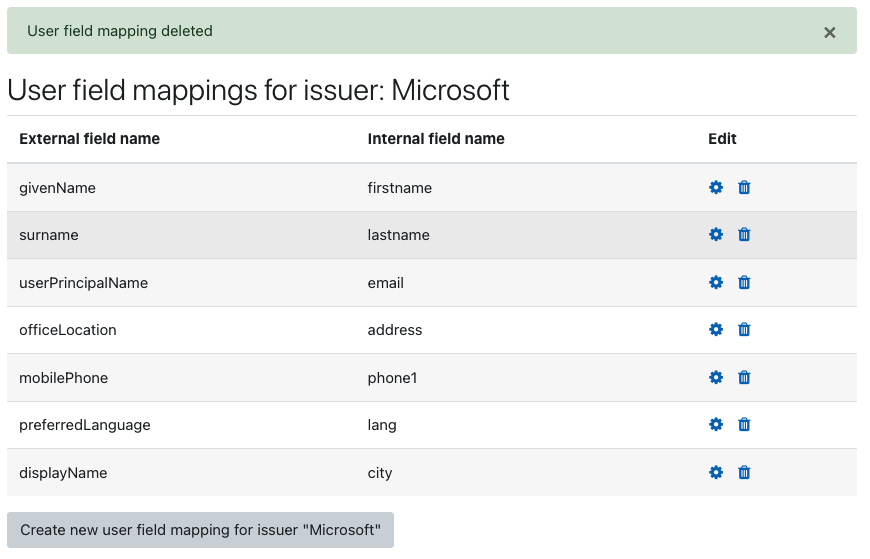Remove the userPrincipalName mapping via trash
This screenshot has height=559, width=870.
click(x=744, y=283)
